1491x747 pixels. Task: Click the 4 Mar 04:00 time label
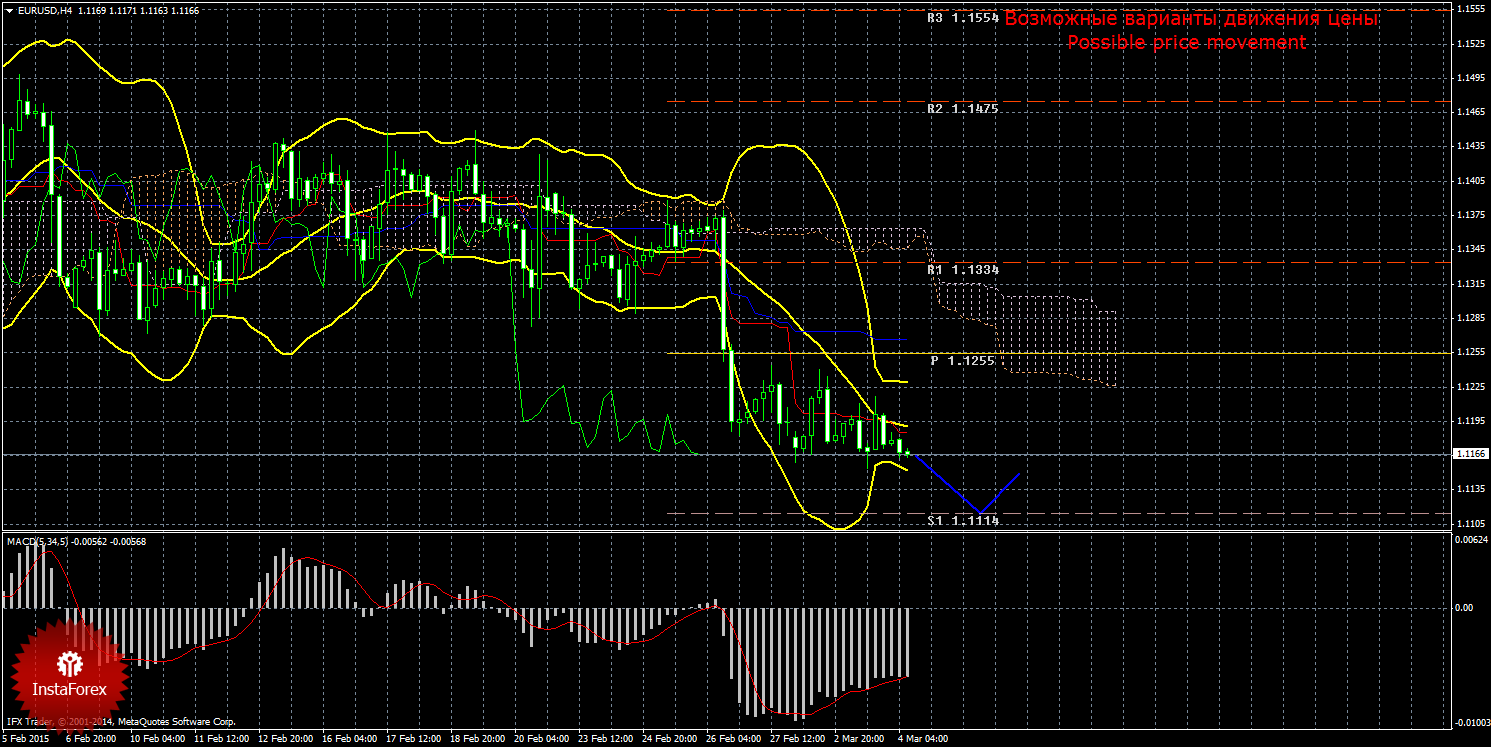[x=922, y=739]
